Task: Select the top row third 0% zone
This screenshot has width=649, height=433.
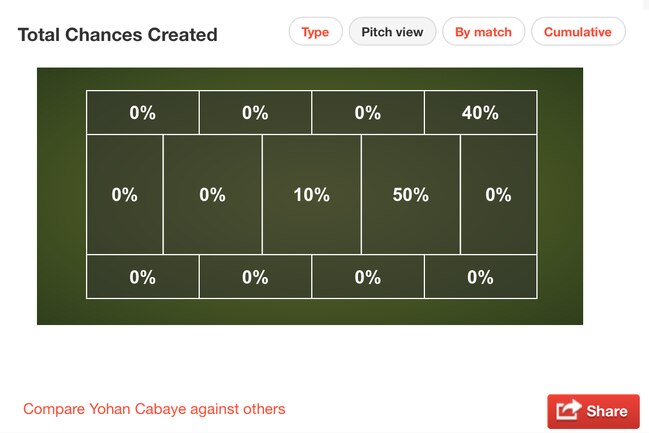Action: click(368, 113)
